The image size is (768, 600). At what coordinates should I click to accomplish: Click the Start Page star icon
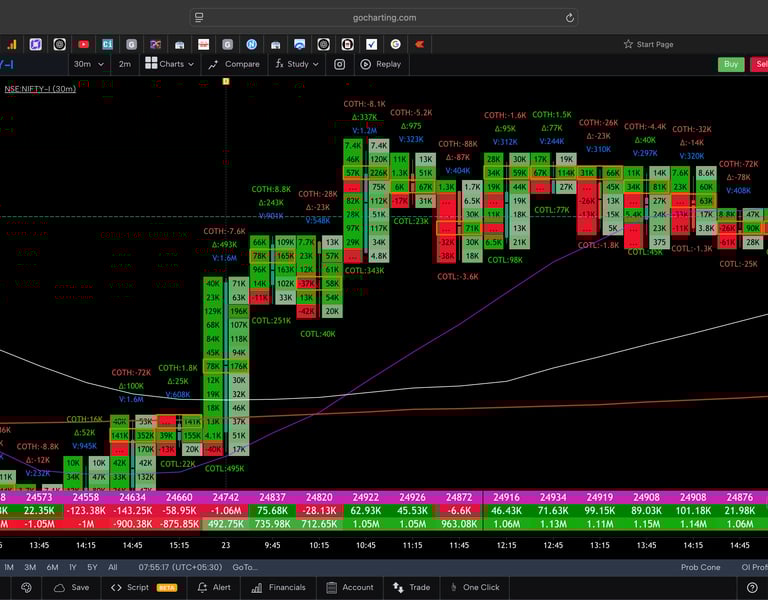coord(628,44)
